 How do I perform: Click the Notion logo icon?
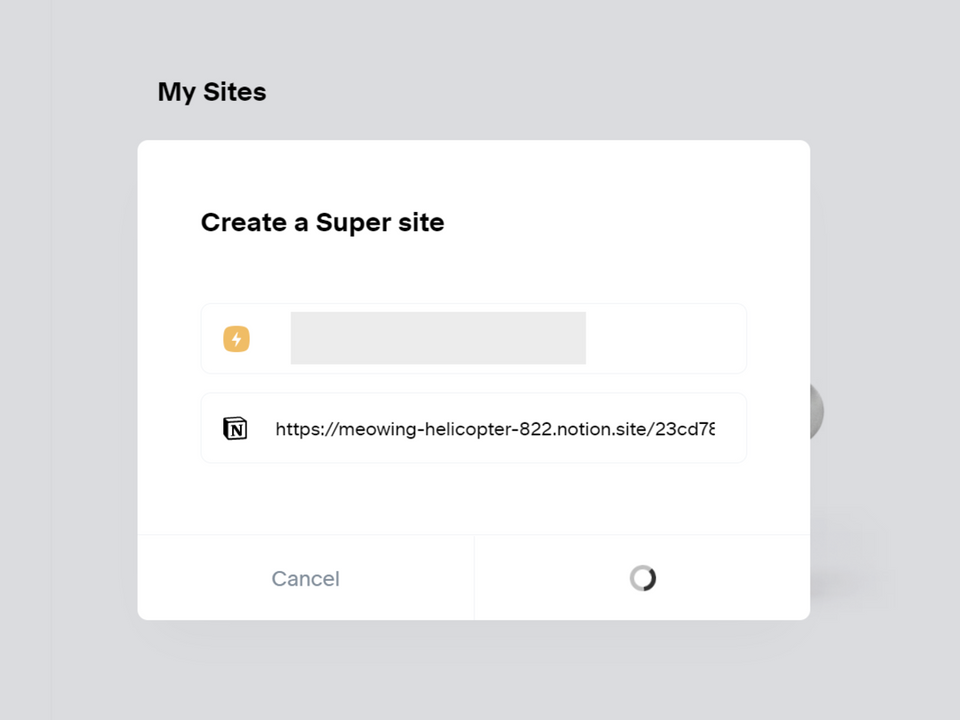pos(235,428)
